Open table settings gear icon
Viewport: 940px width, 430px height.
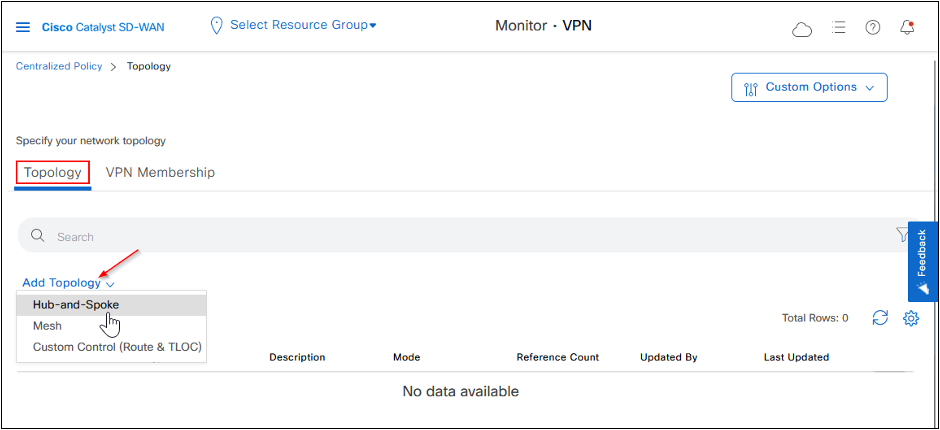click(911, 318)
